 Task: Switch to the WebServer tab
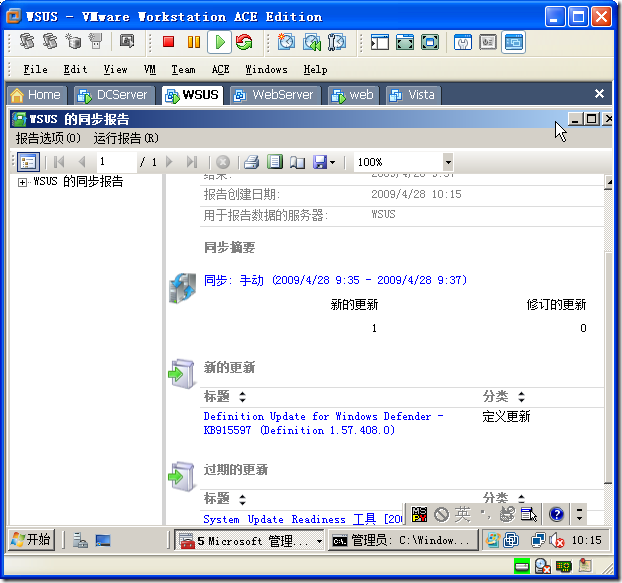[275, 95]
